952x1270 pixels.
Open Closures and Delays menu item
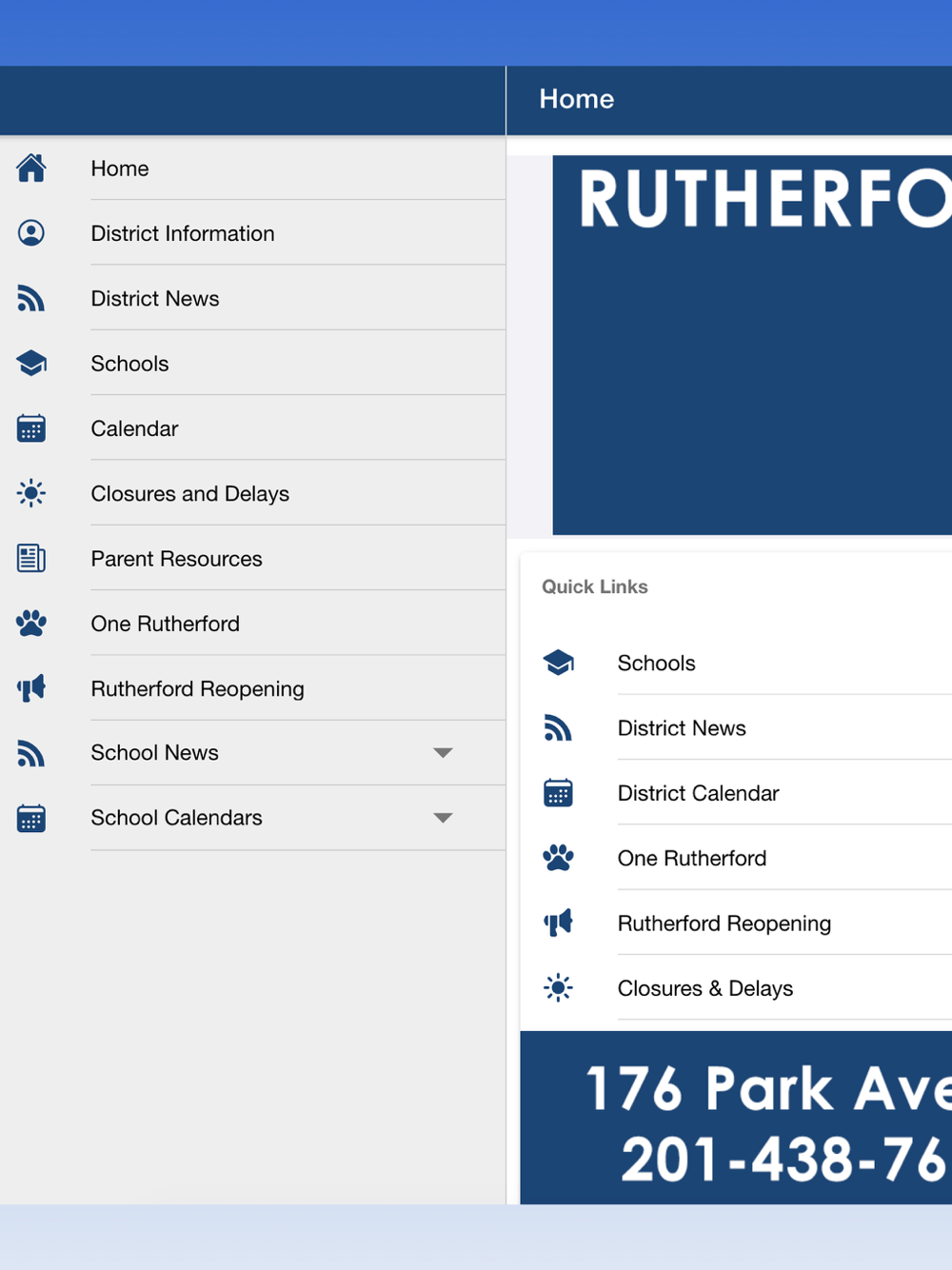point(252,493)
